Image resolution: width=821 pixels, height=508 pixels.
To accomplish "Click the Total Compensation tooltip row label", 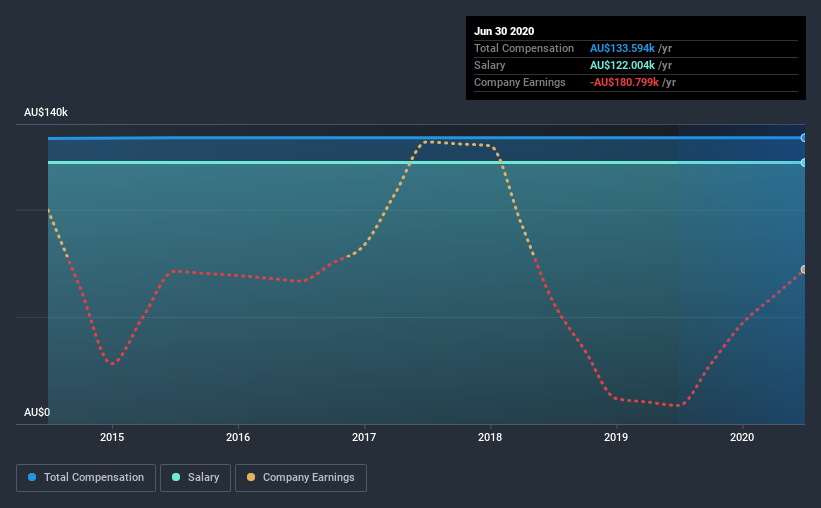I will click(x=524, y=48).
